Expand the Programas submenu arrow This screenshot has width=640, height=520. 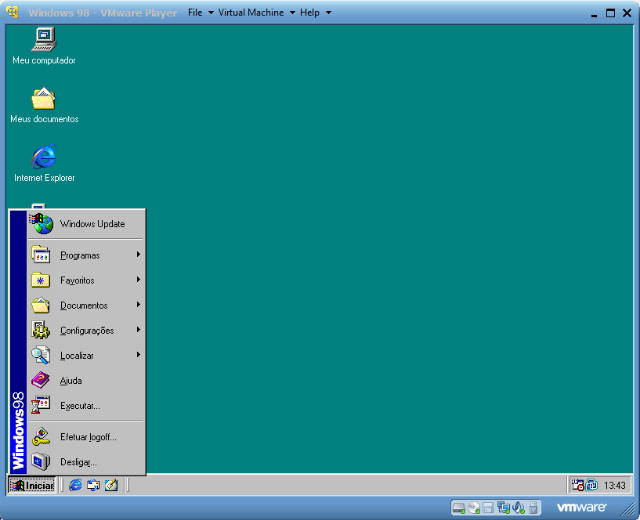tap(138, 255)
